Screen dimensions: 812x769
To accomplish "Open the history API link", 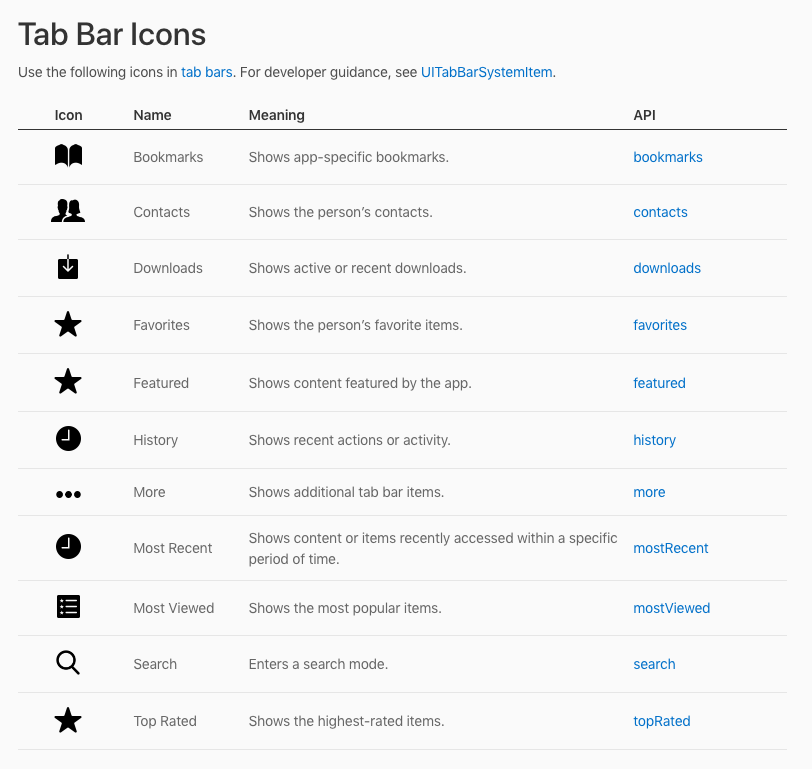I will [655, 440].
